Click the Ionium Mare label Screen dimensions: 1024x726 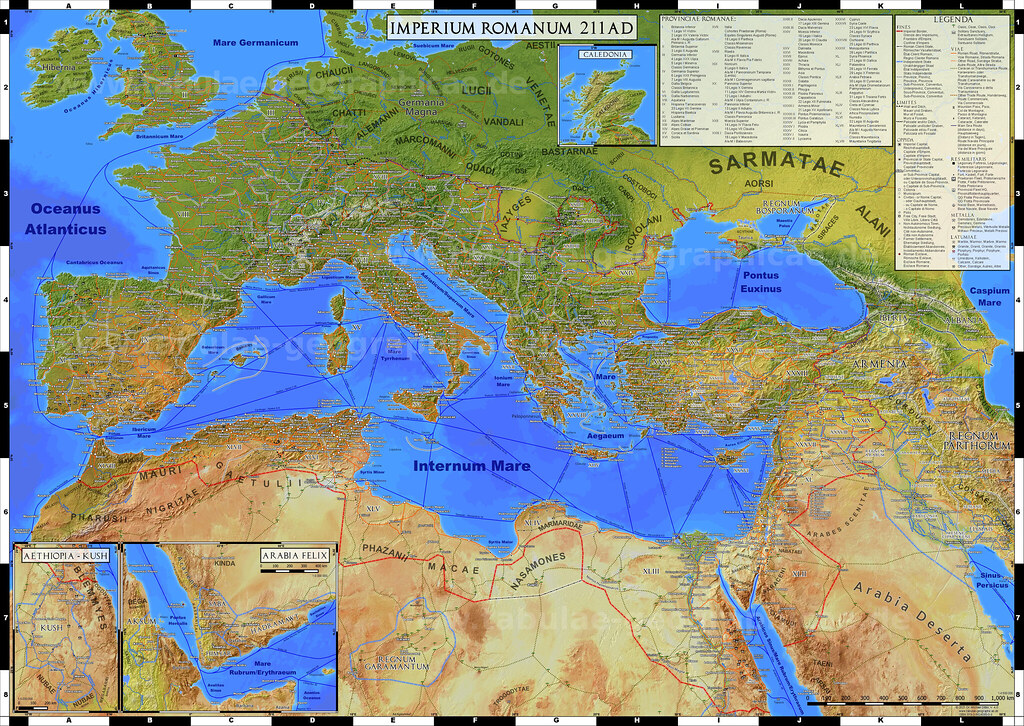[504, 381]
